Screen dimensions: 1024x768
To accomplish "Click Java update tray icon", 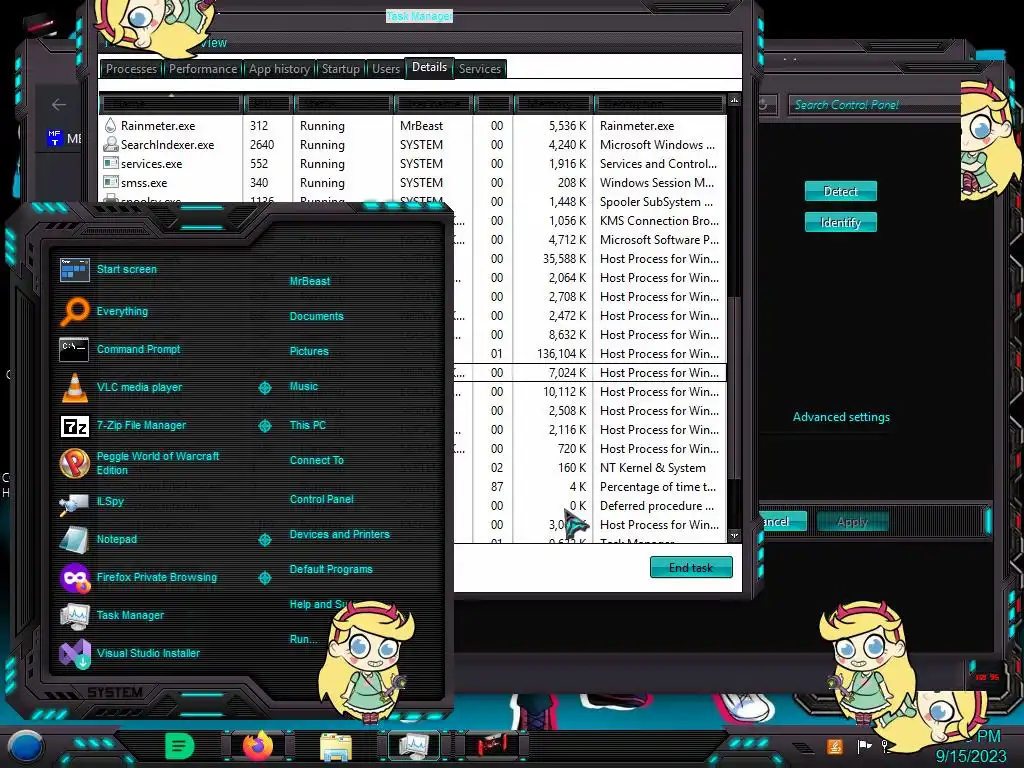I will 835,746.
